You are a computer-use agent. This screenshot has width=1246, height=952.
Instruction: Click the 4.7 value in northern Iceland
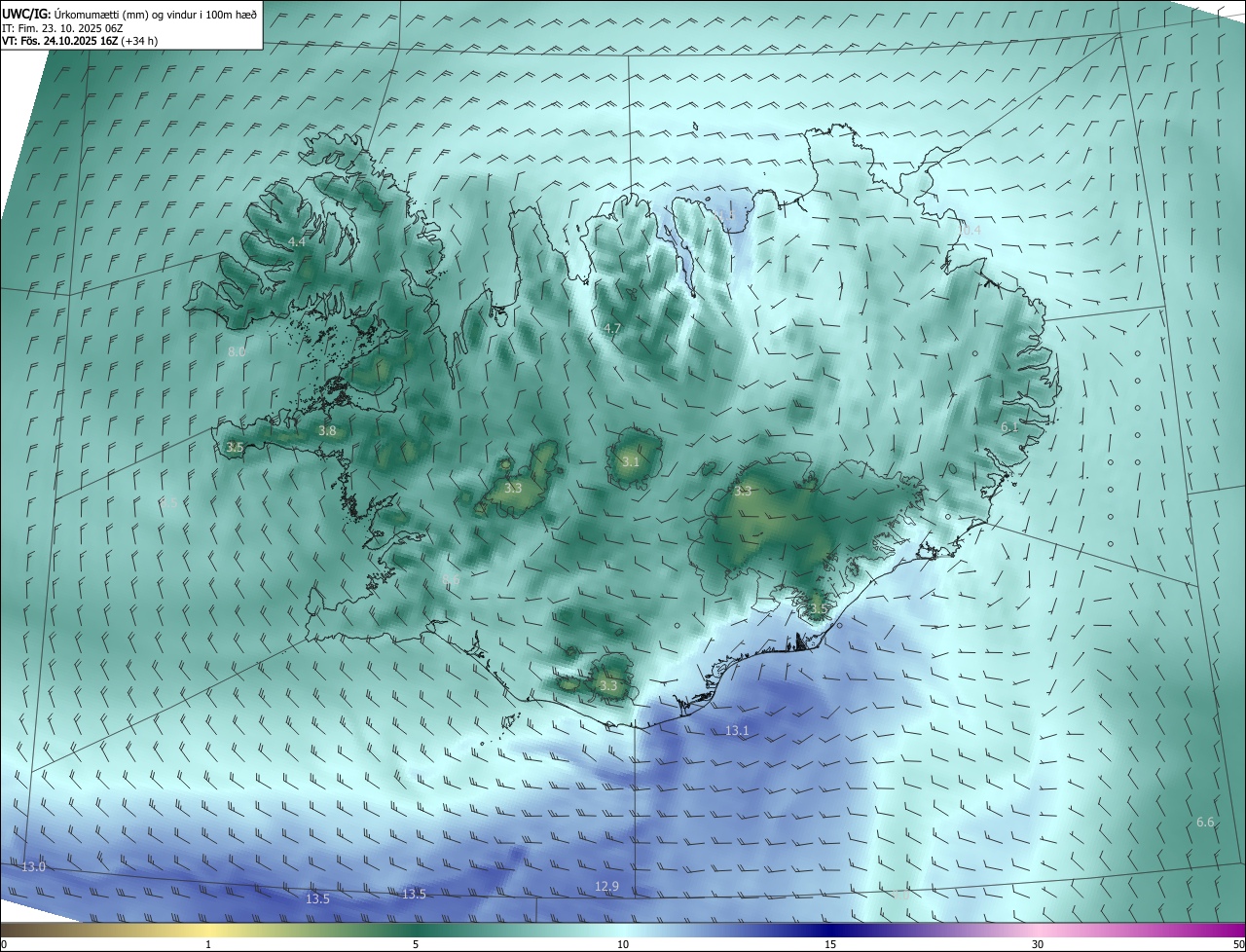(611, 329)
